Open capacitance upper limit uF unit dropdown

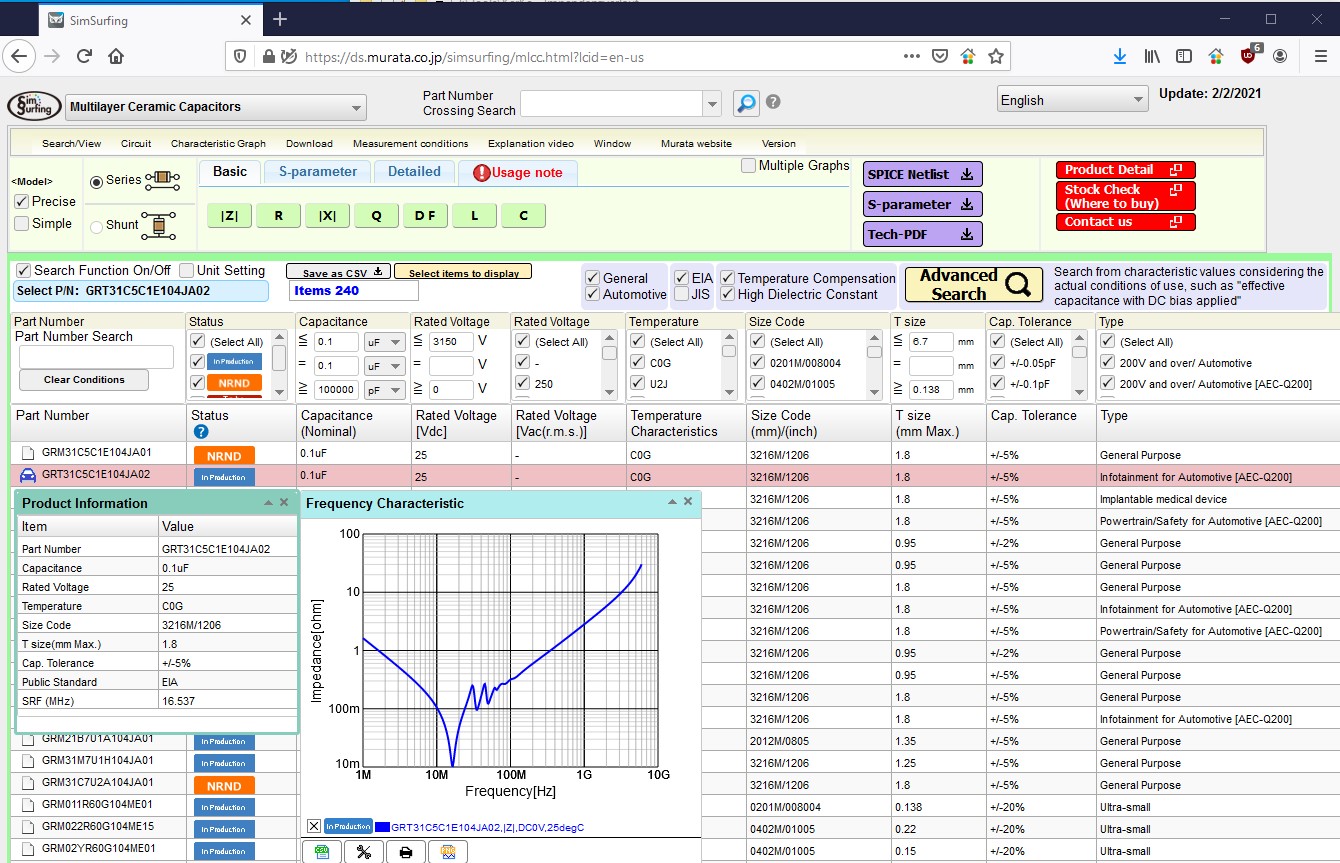click(x=385, y=342)
